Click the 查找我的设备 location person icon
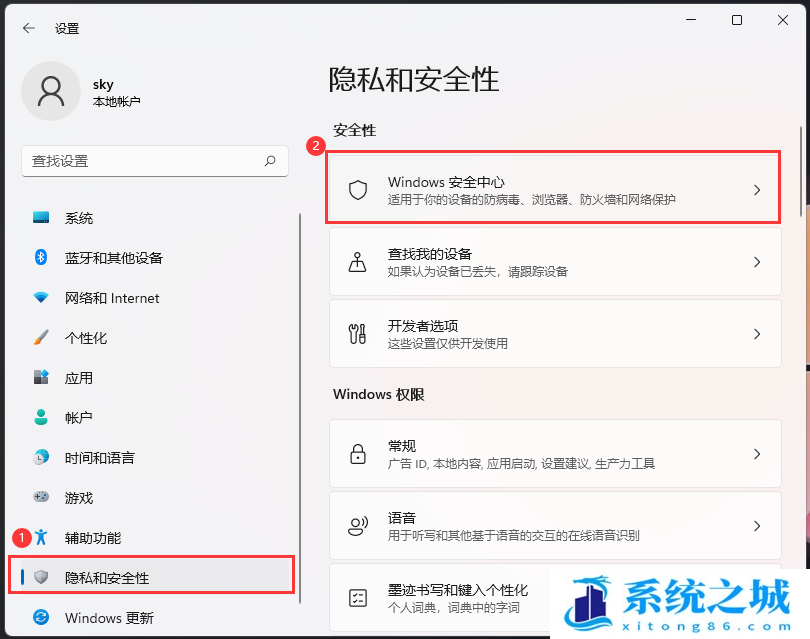This screenshot has height=639, width=810. [x=357, y=262]
